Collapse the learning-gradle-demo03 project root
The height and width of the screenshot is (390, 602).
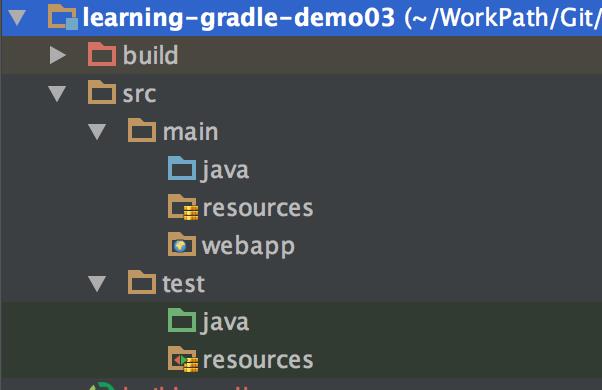(17, 18)
